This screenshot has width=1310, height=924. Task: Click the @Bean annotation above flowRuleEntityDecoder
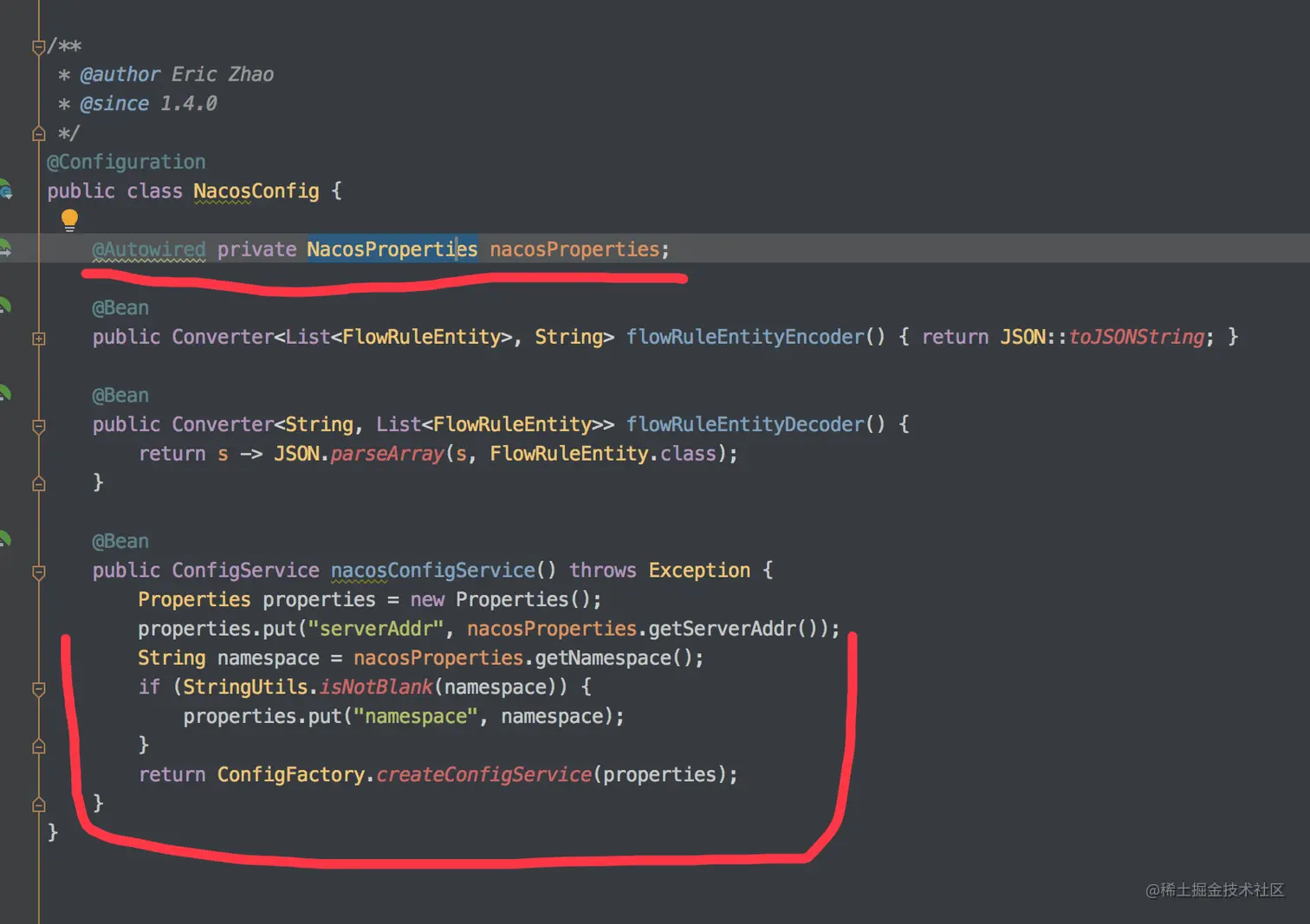click(120, 396)
